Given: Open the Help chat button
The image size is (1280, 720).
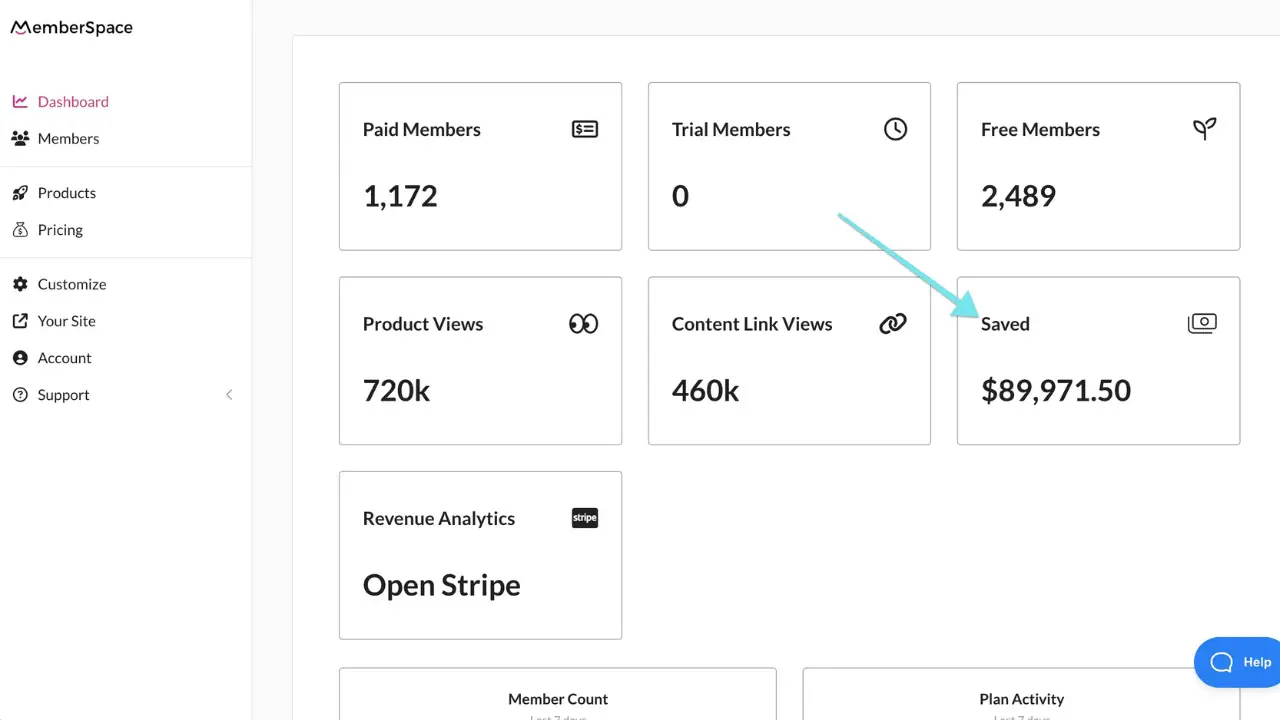Looking at the screenshot, I should click(1238, 662).
